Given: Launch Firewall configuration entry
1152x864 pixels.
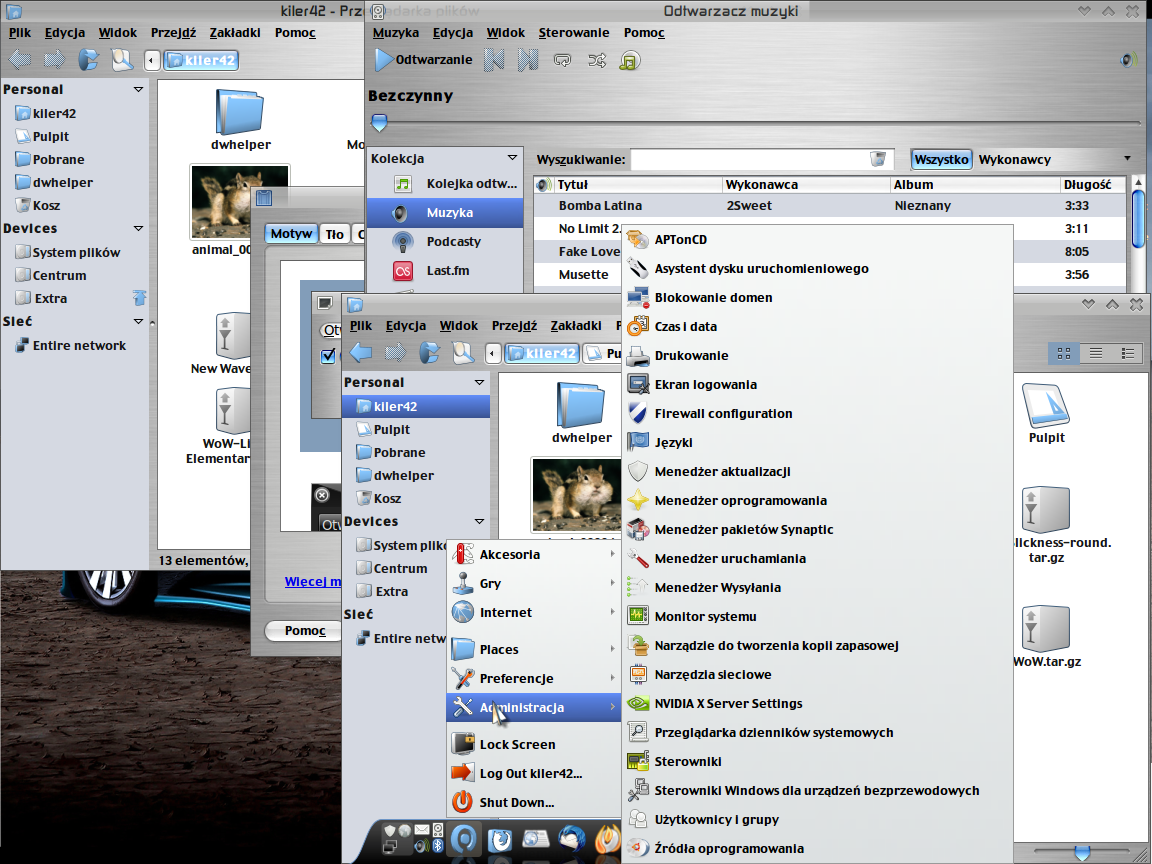Looking at the screenshot, I should tap(817, 414).
